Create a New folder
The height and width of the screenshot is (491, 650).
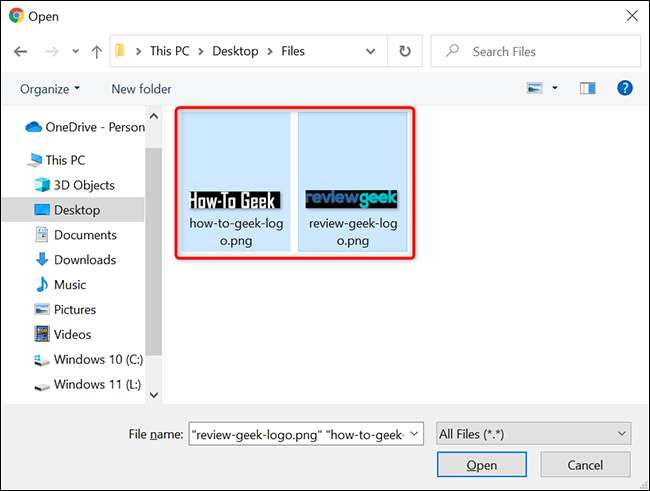coord(141,89)
